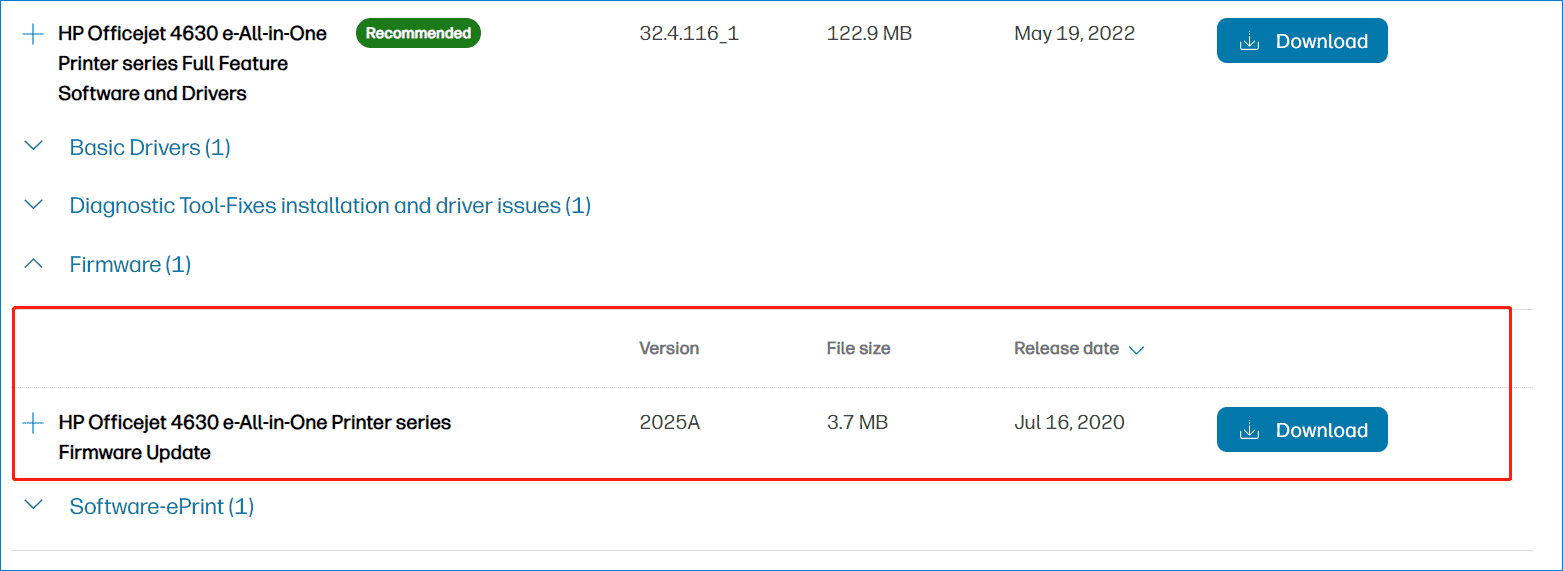Click the Firmware (1) section title
The height and width of the screenshot is (571, 1563).
coord(130,265)
